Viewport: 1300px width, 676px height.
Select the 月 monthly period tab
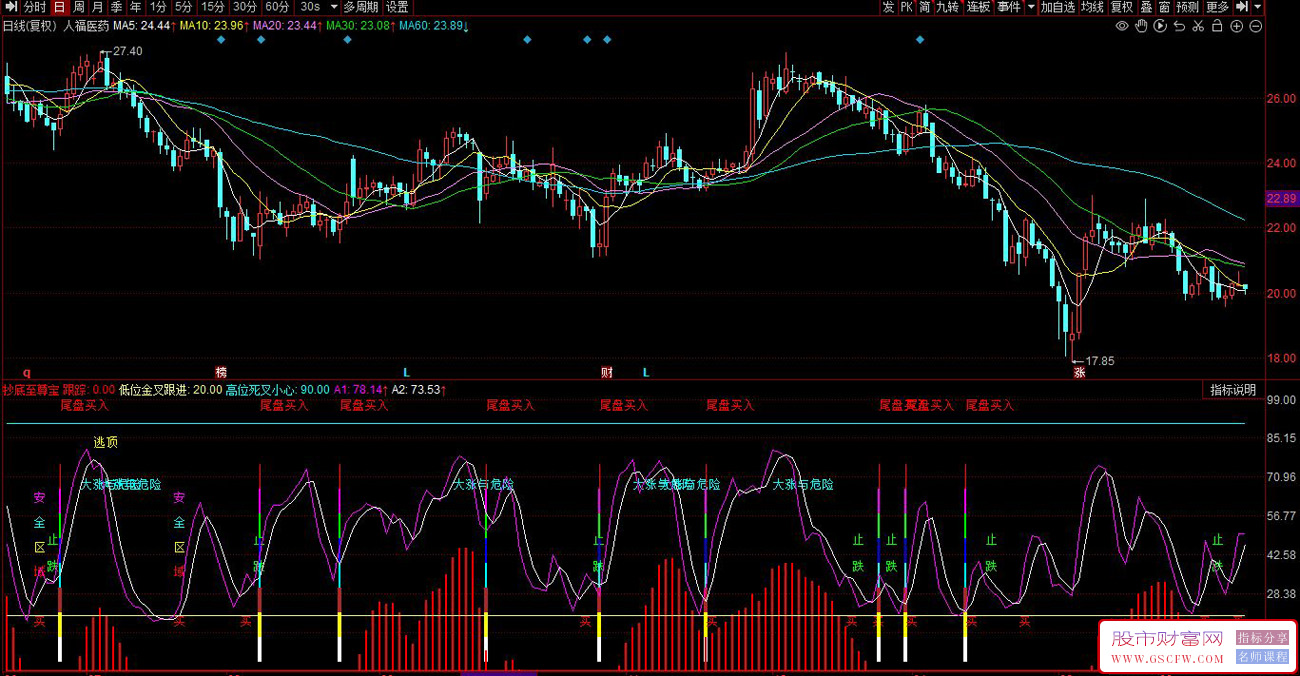[97, 7]
